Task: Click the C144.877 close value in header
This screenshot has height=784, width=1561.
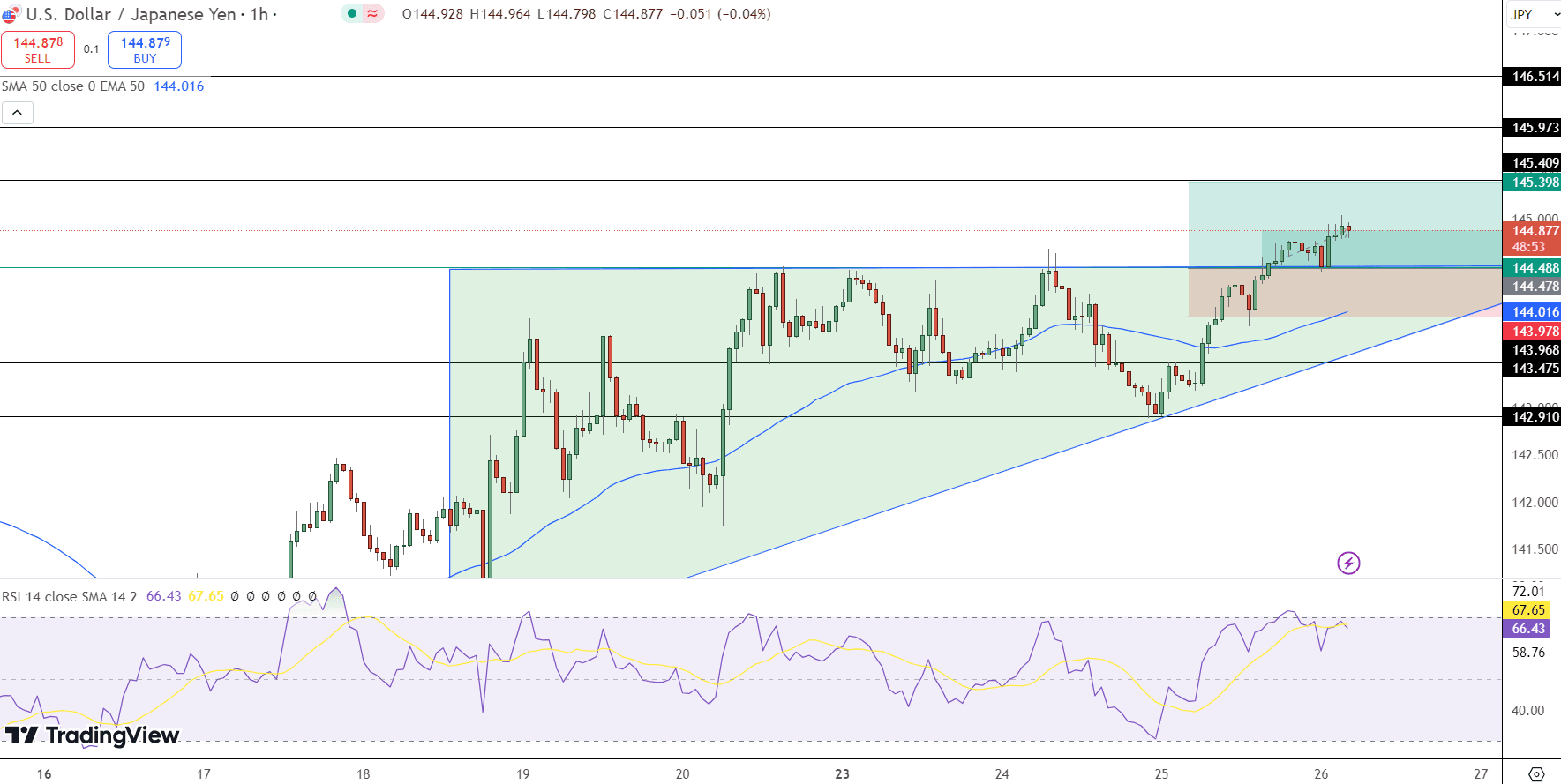Action: 633,14
